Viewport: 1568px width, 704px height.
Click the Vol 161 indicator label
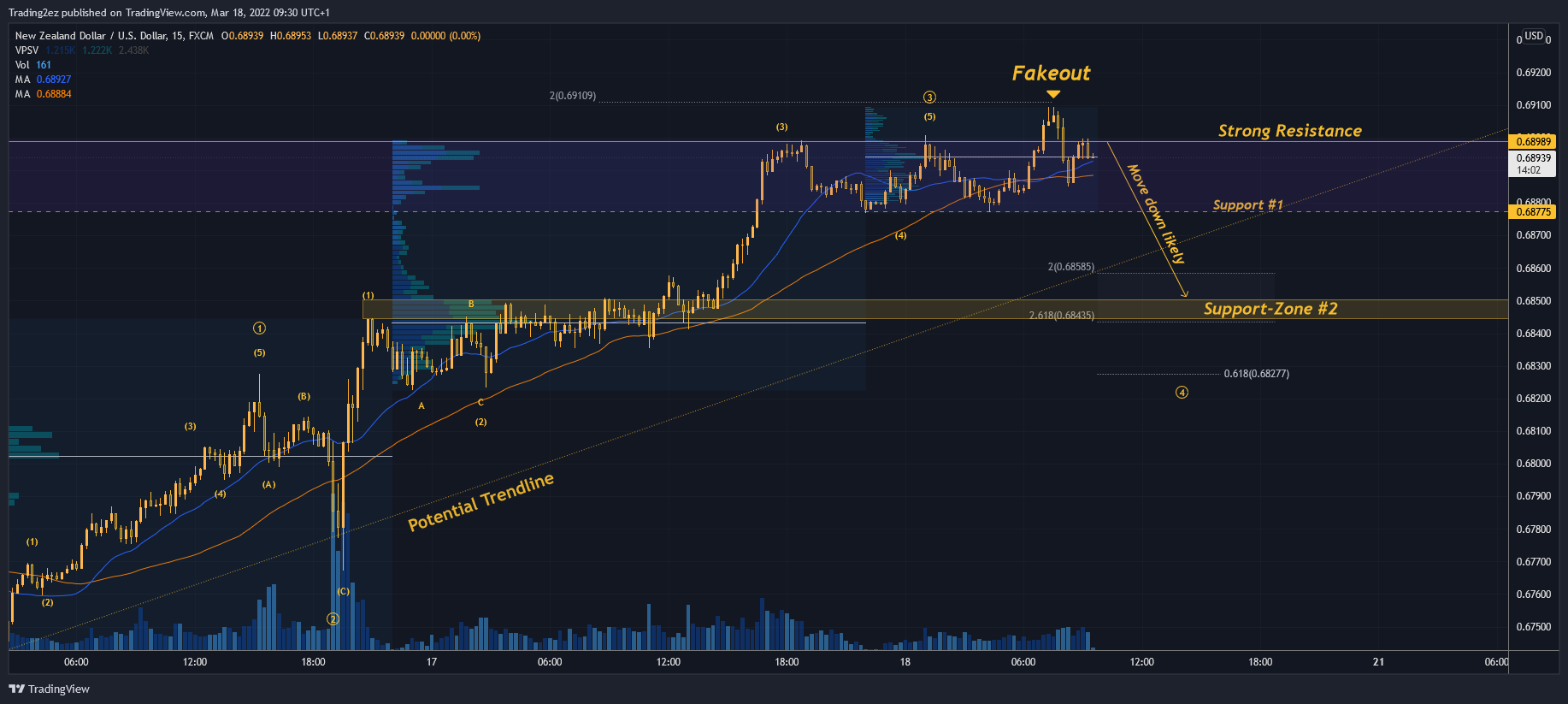tap(32, 65)
